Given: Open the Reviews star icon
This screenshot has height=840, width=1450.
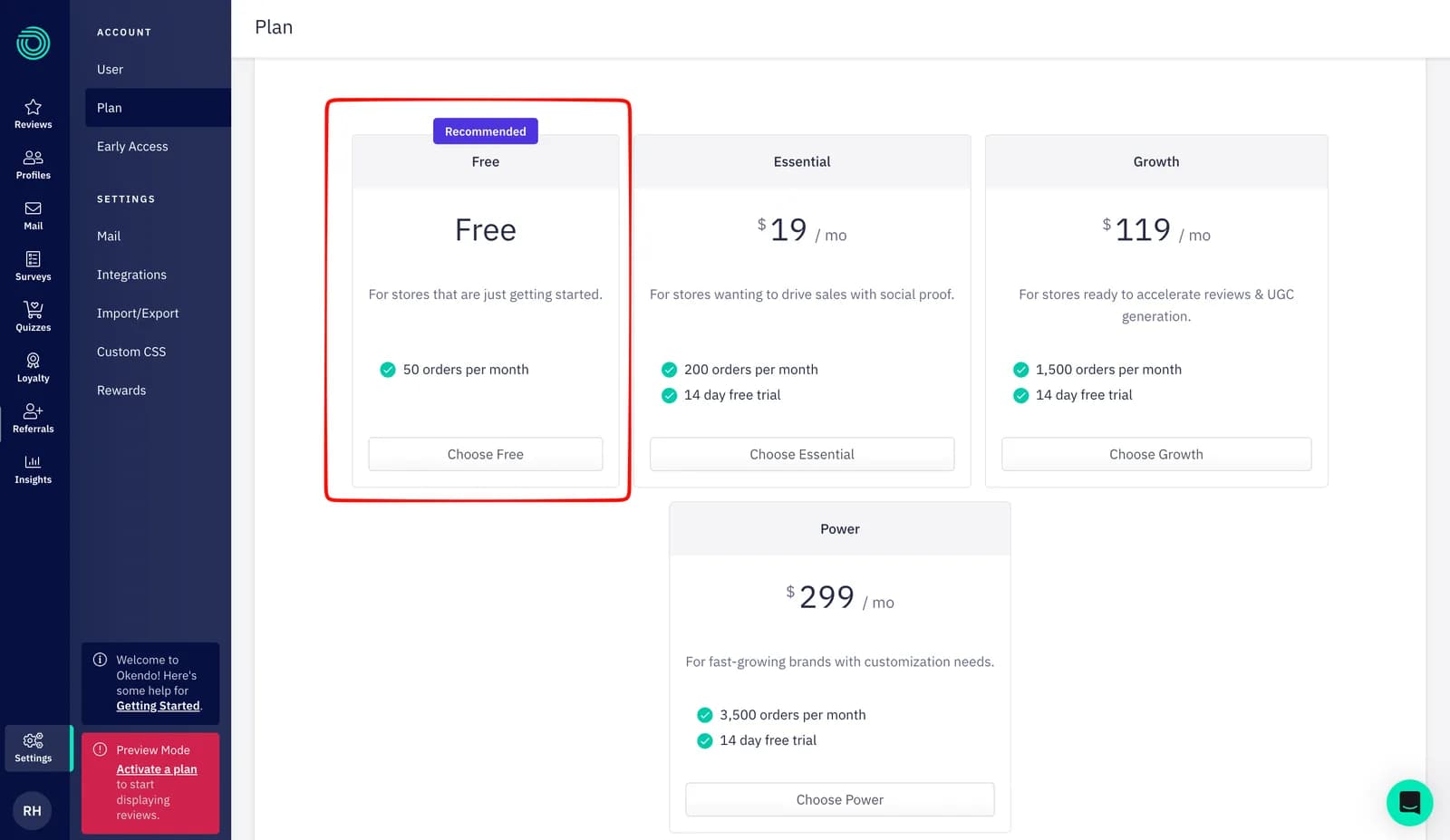Looking at the screenshot, I should pyautogui.click(x=33, y=107).
